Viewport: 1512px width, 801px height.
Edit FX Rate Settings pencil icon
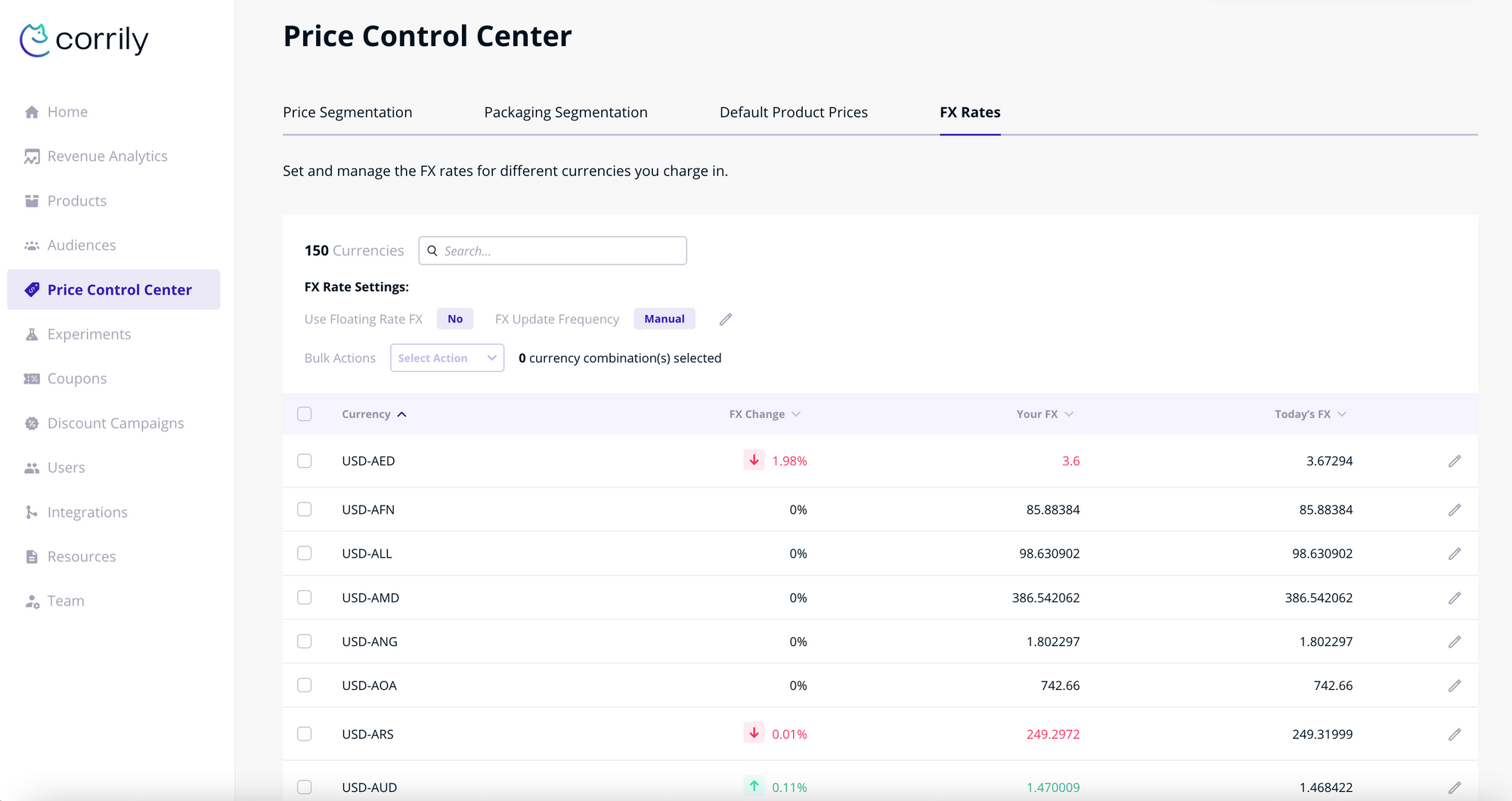[x=726, y=319]
